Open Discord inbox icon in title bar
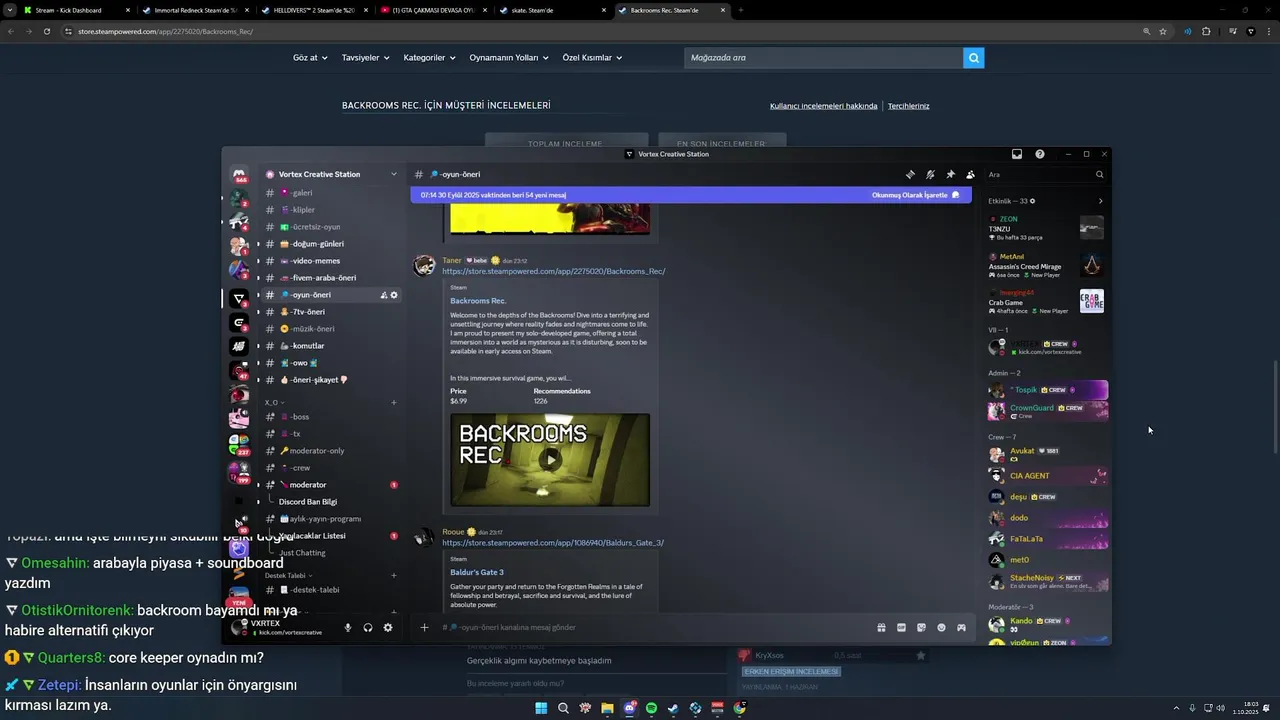Viewport: 1280px width, 720px height. pos(1017,154)
